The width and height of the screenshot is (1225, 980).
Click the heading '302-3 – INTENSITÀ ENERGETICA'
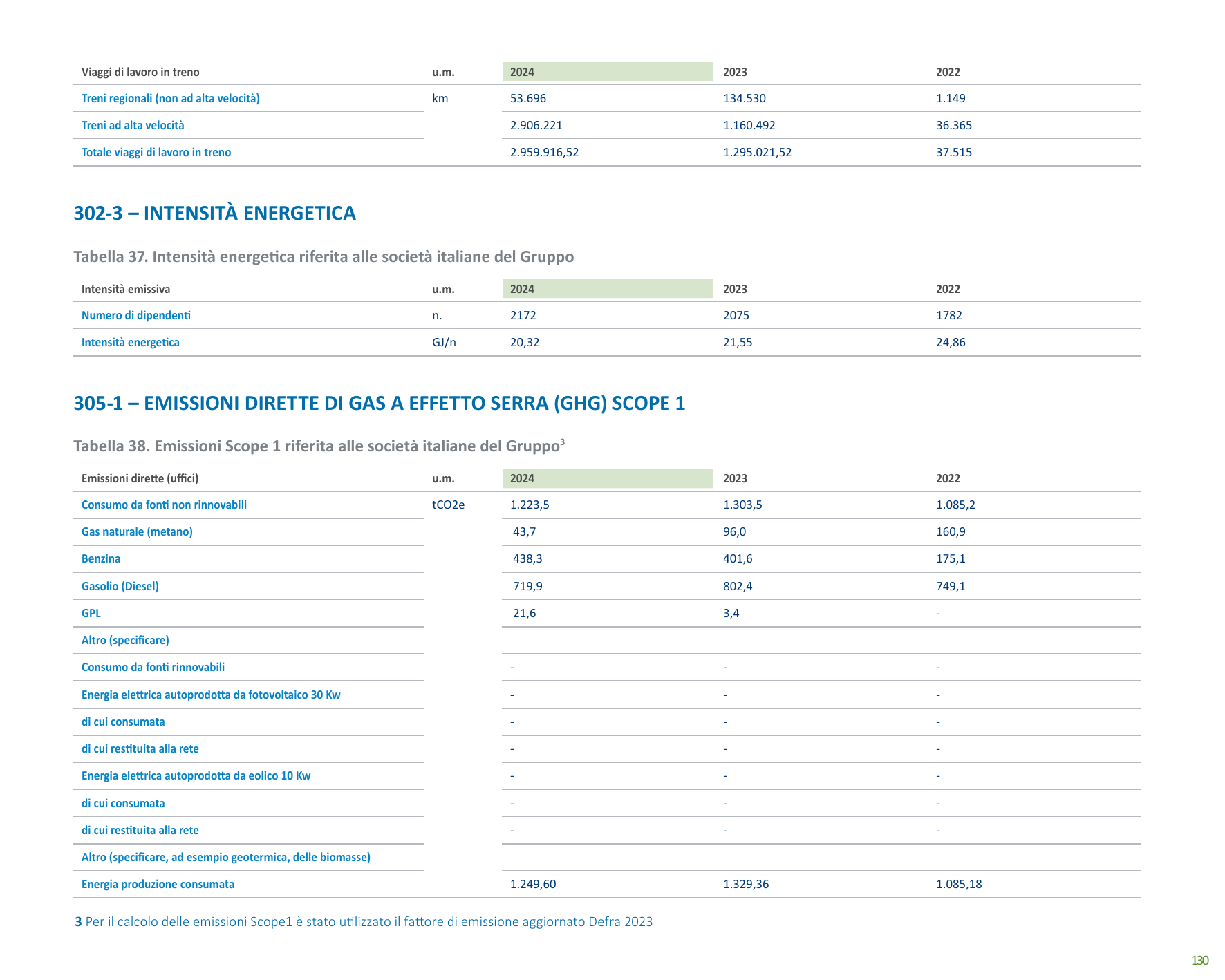(214, 213)
